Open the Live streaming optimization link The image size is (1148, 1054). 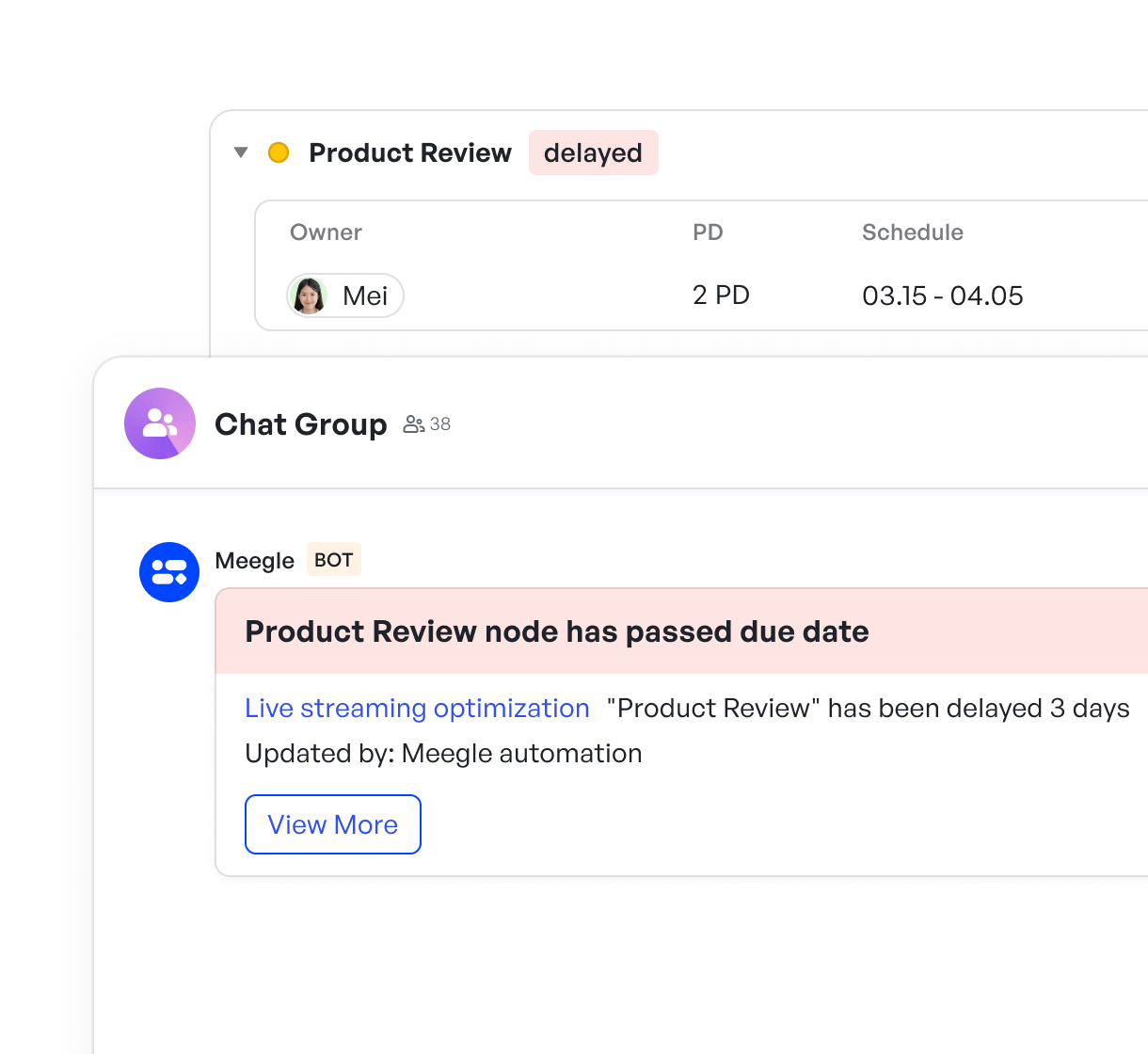click(x=417, y=709)
